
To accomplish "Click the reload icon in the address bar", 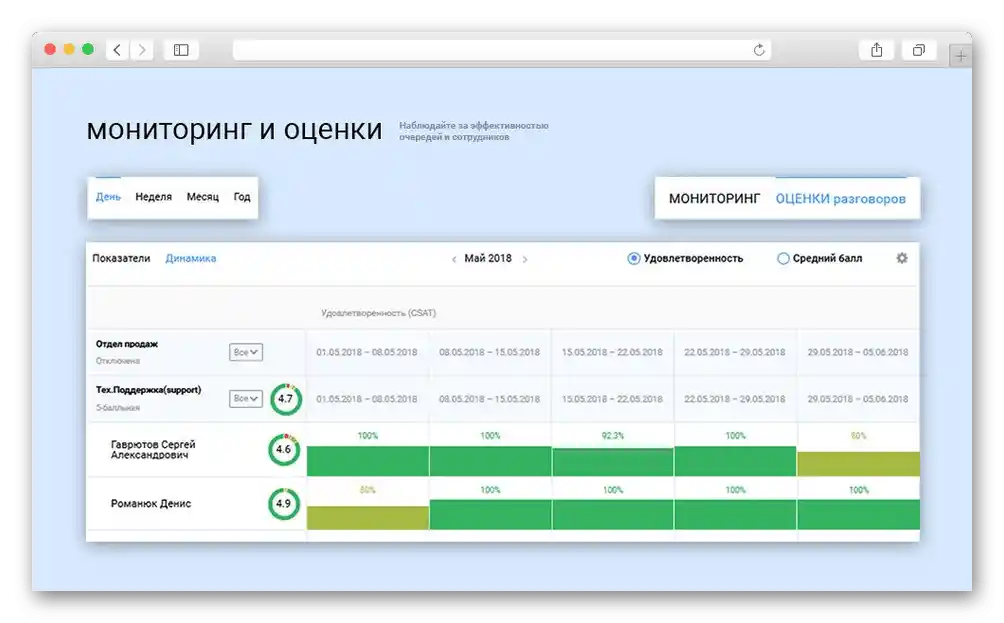I will point(760,48).
